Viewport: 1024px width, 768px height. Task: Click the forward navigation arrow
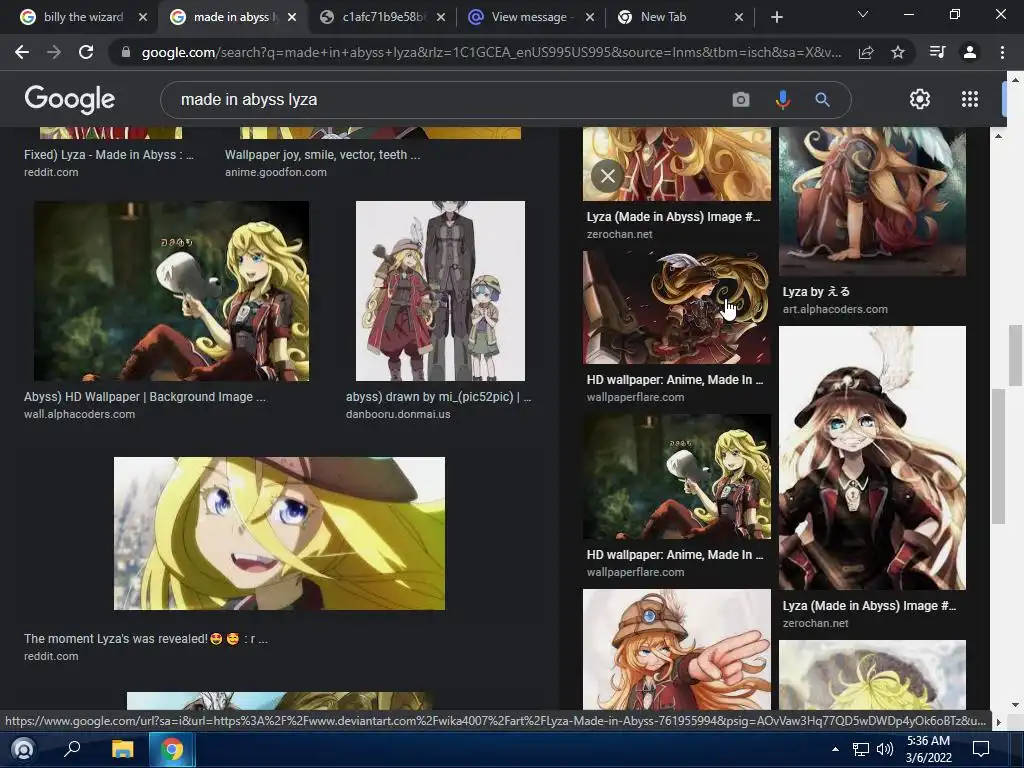tap(54, 52)
